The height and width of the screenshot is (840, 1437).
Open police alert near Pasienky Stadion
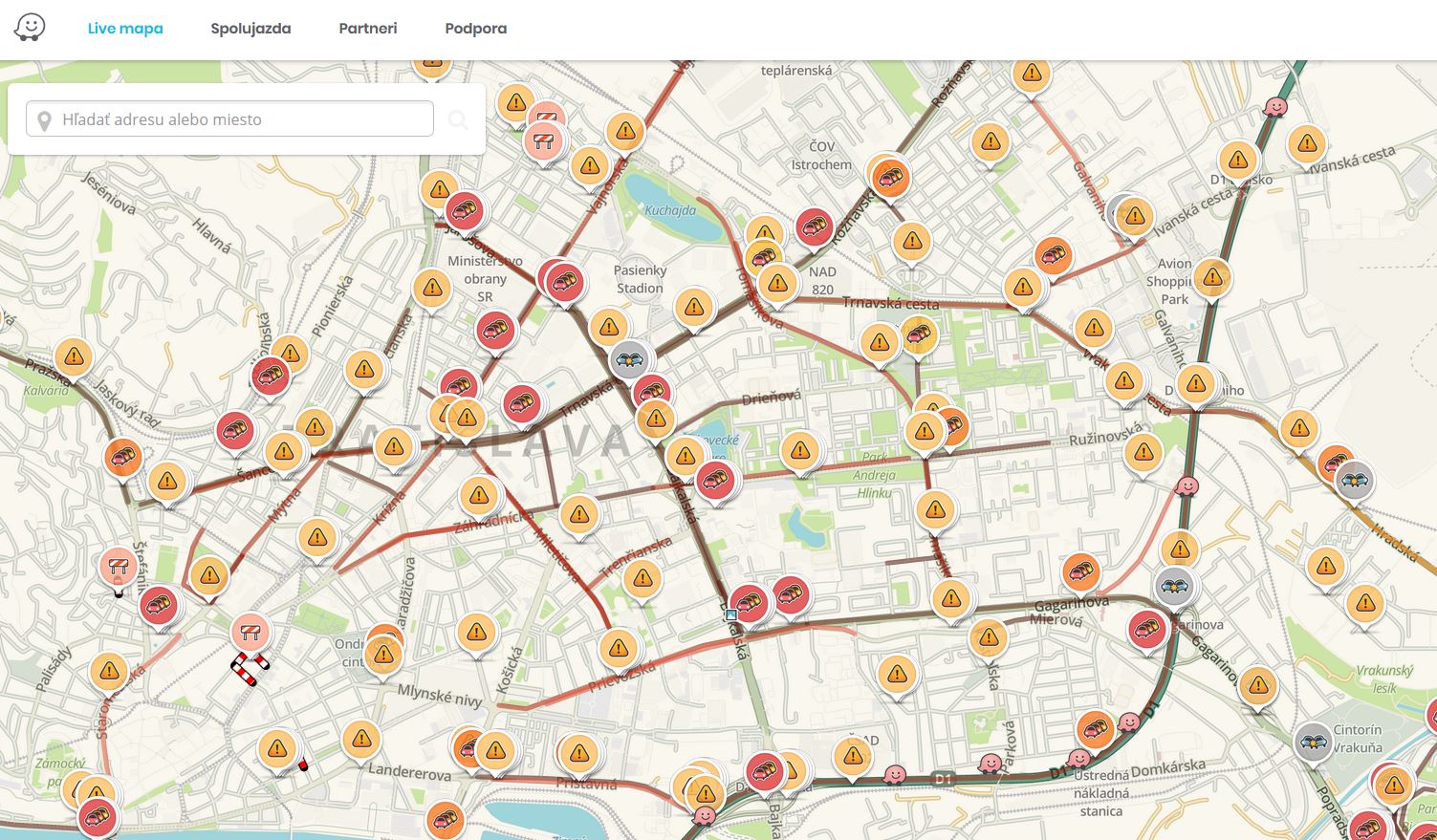coord(630,359)
